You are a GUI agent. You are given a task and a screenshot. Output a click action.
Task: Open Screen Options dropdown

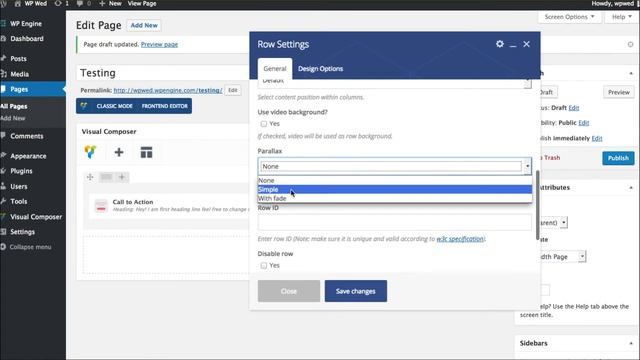(569, 17)
